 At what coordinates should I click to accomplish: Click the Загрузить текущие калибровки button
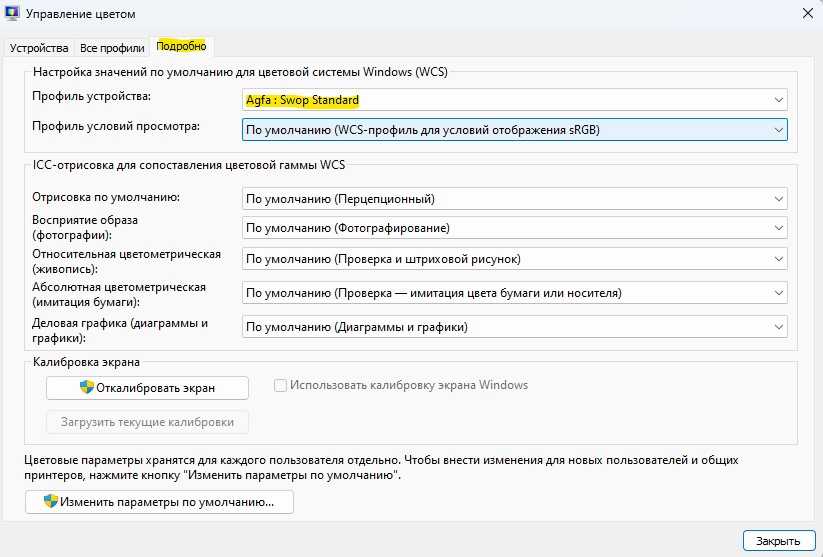coord(147,422)
